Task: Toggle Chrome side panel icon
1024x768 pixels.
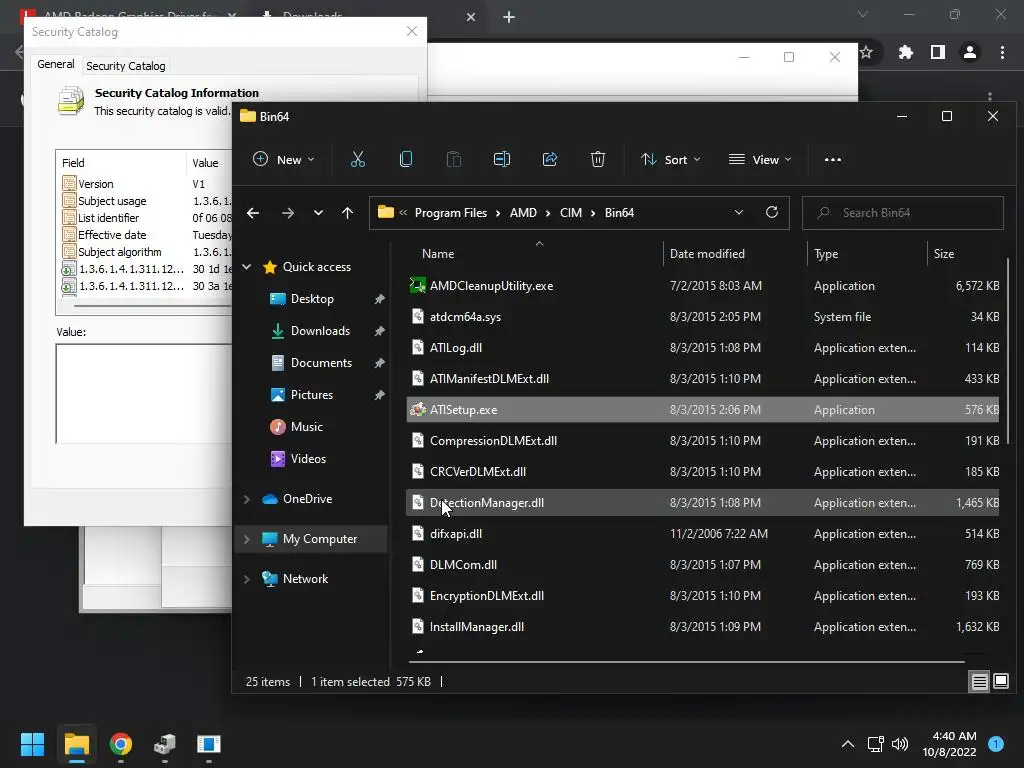Action: click(938, 52)
